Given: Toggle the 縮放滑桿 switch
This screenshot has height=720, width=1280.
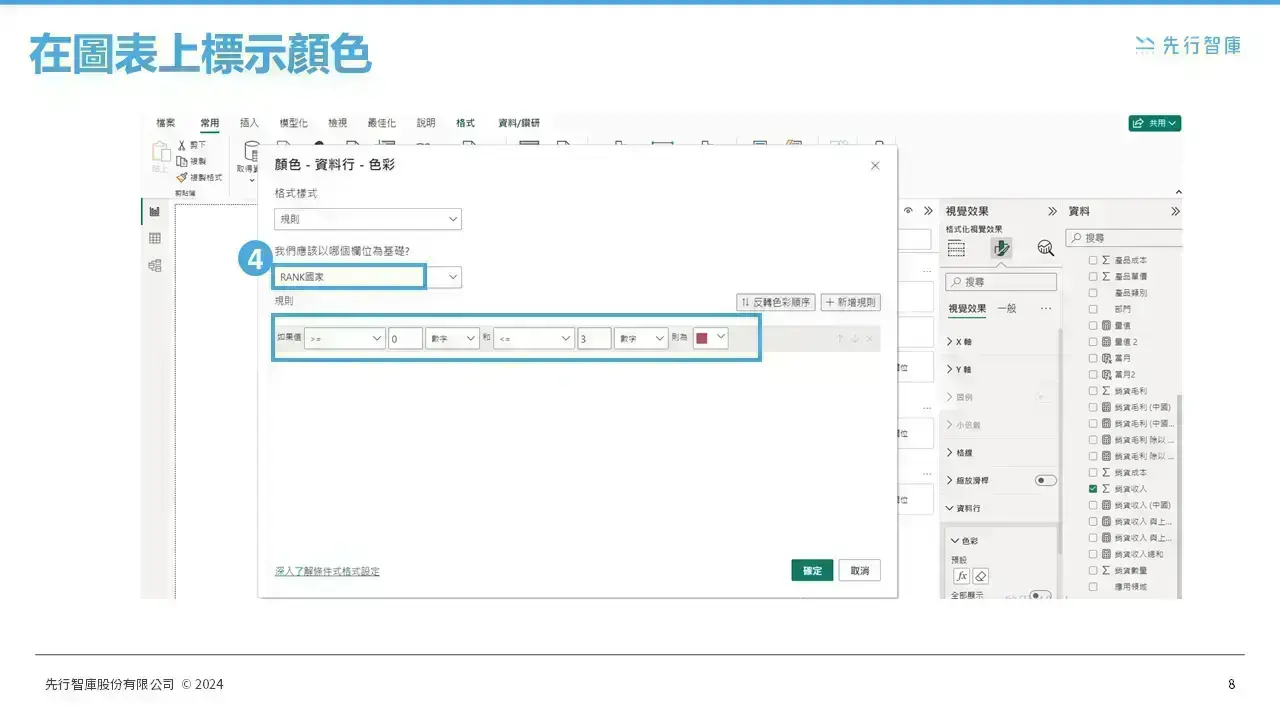Looking at the screenshot, I should point(1045,480).
